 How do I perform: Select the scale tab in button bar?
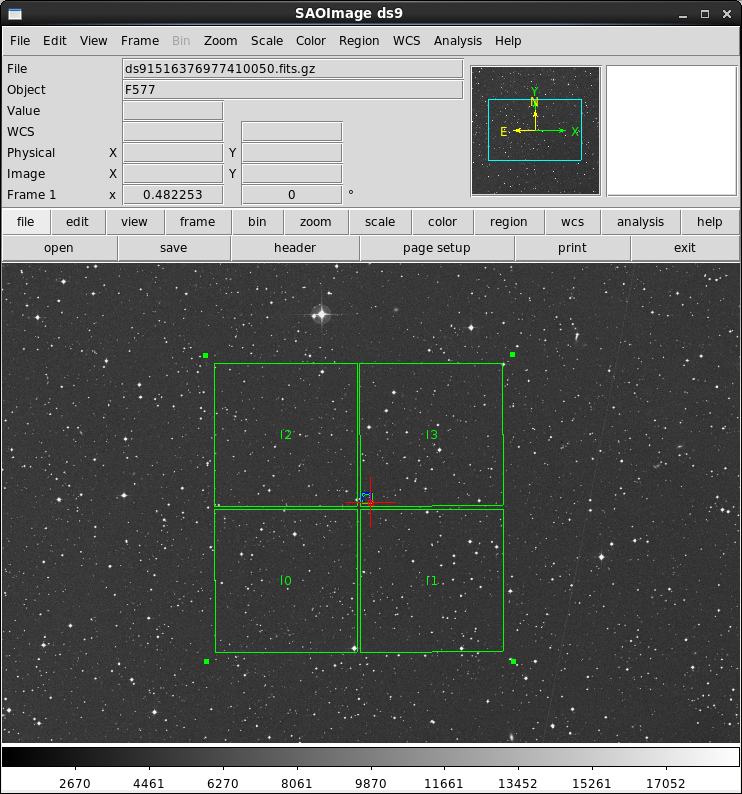(380, 222)
